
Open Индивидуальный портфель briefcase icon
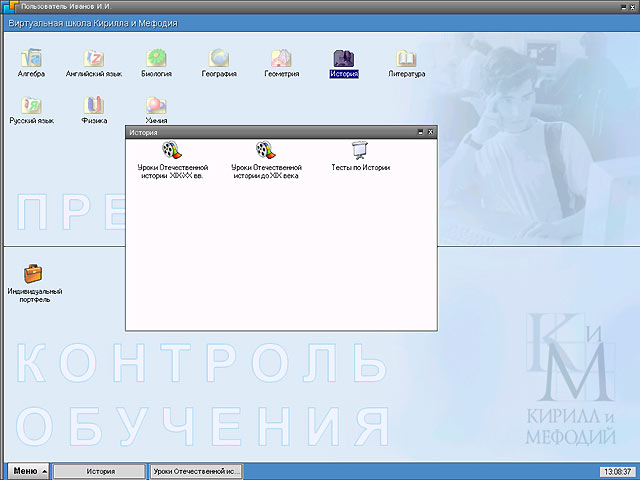coord(35,273)
